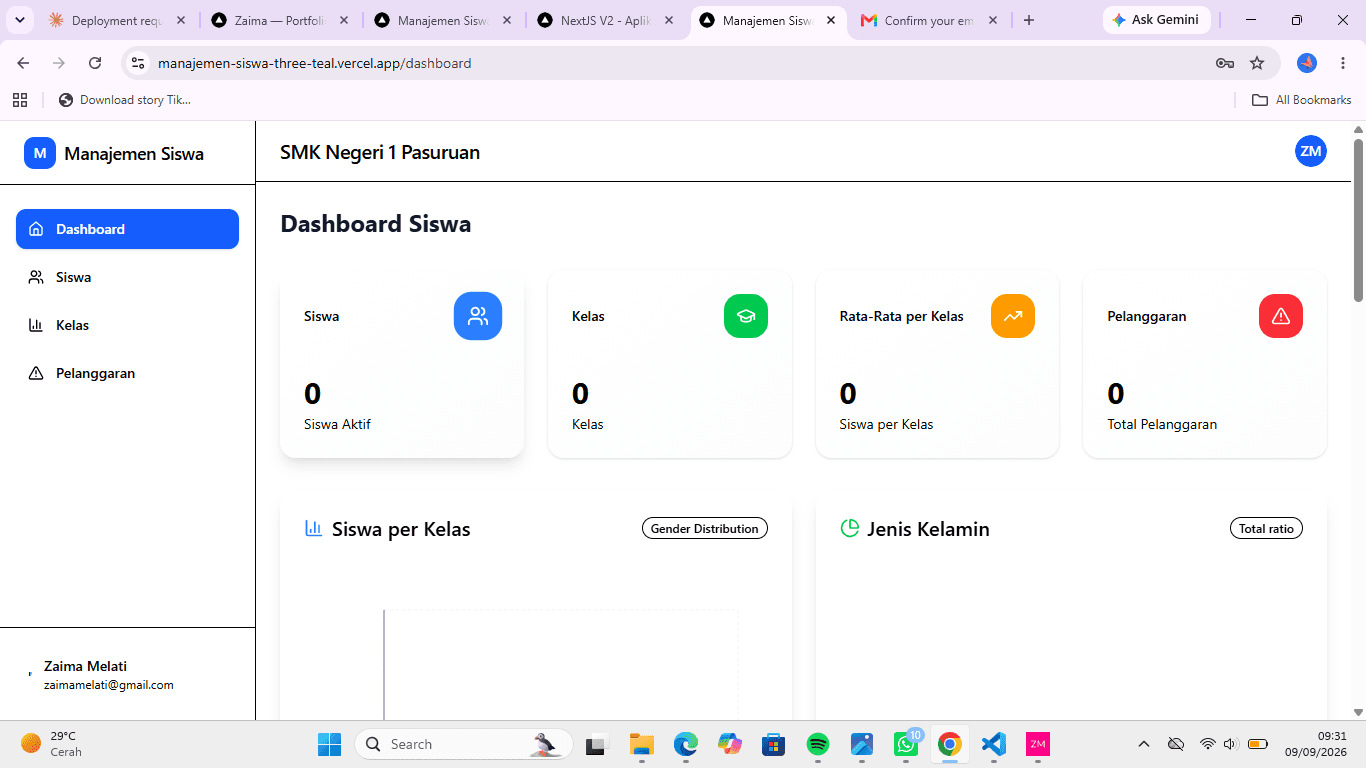Click the page vertical scrollbar
This screenshot has height=768, width=1366.
[1358, 220]
